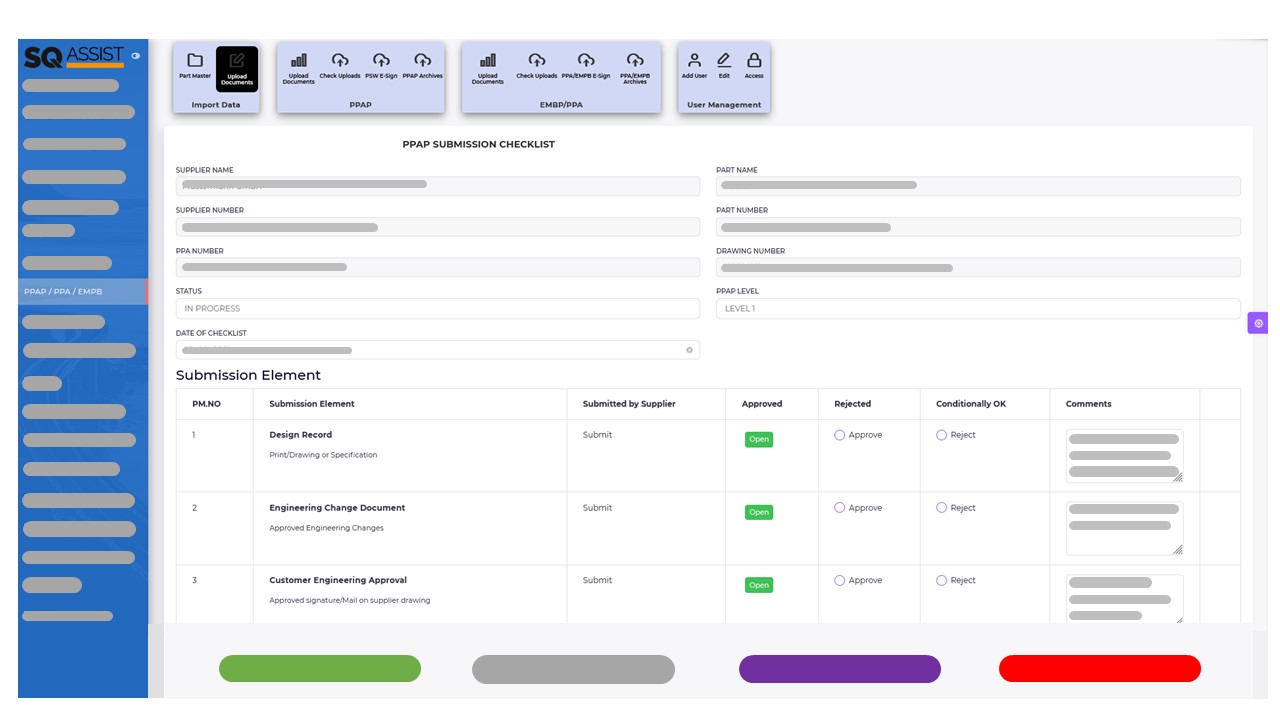Screen dimensions: 1280x720
Task: Clear the Date of Checklist field
Action: pos(689,350)
